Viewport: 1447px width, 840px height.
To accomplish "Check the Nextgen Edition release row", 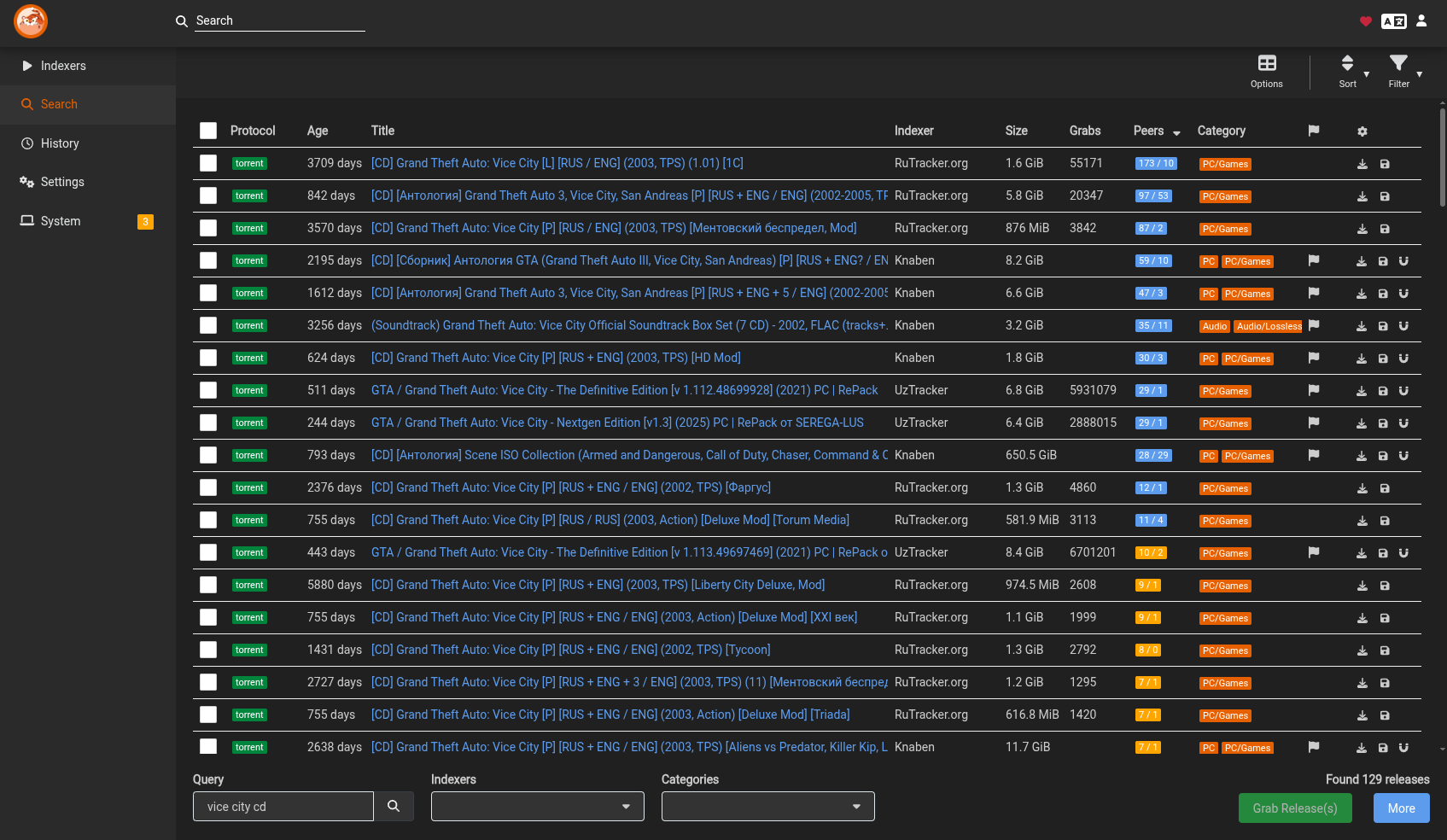I will [208, 423].
